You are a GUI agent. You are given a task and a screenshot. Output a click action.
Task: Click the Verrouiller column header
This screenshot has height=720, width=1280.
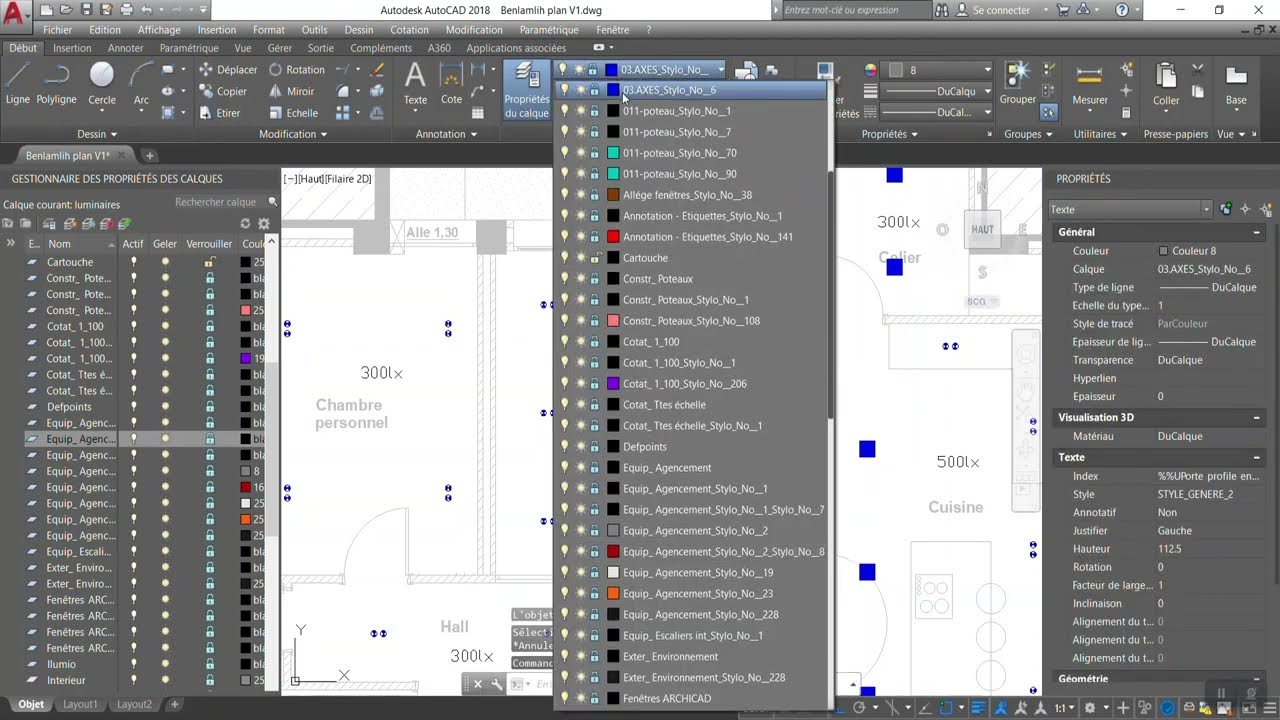coord(209,244)
